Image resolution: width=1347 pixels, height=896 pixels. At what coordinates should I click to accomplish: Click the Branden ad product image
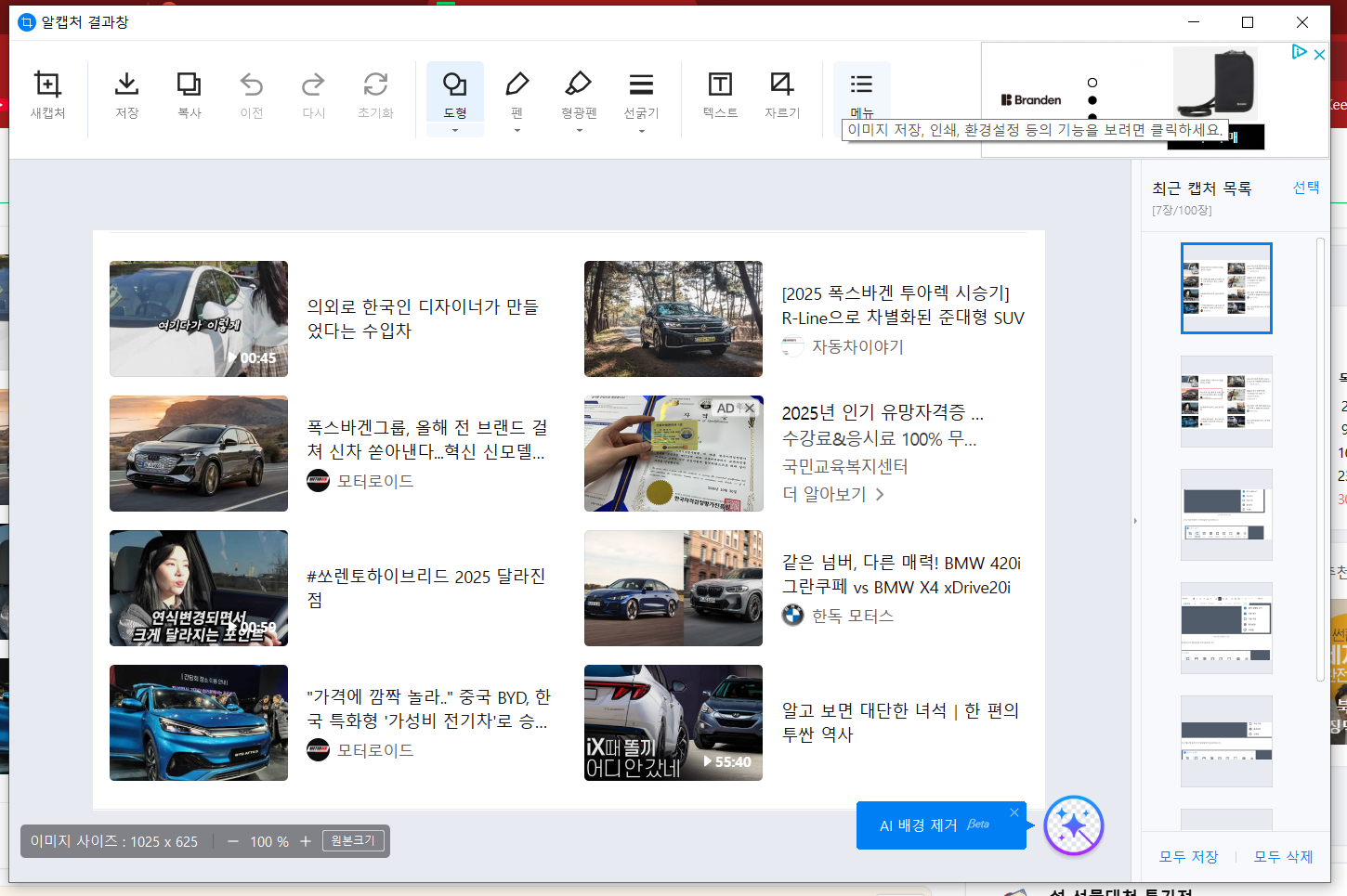(x=1216, y=82)
